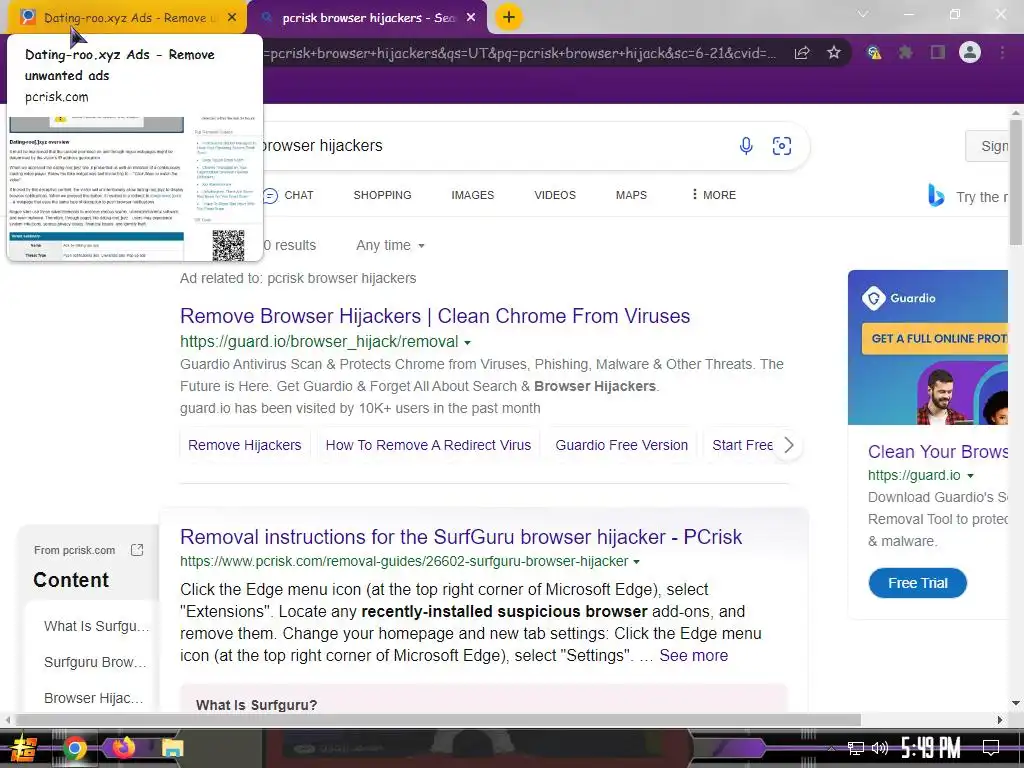Click the address bar URL text
Viewport: 1024px width, 768px height.
[519, 53]
